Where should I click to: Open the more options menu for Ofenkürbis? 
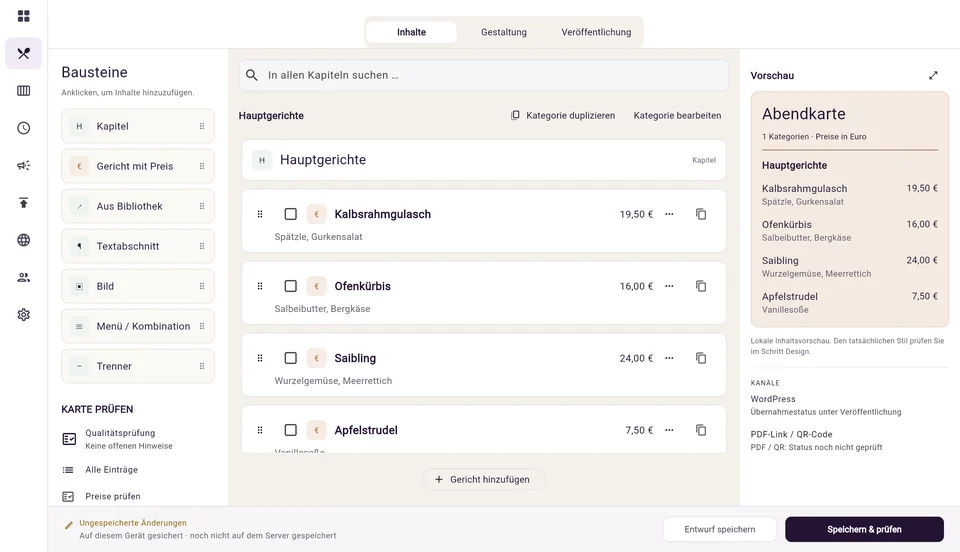pos(669,286)
